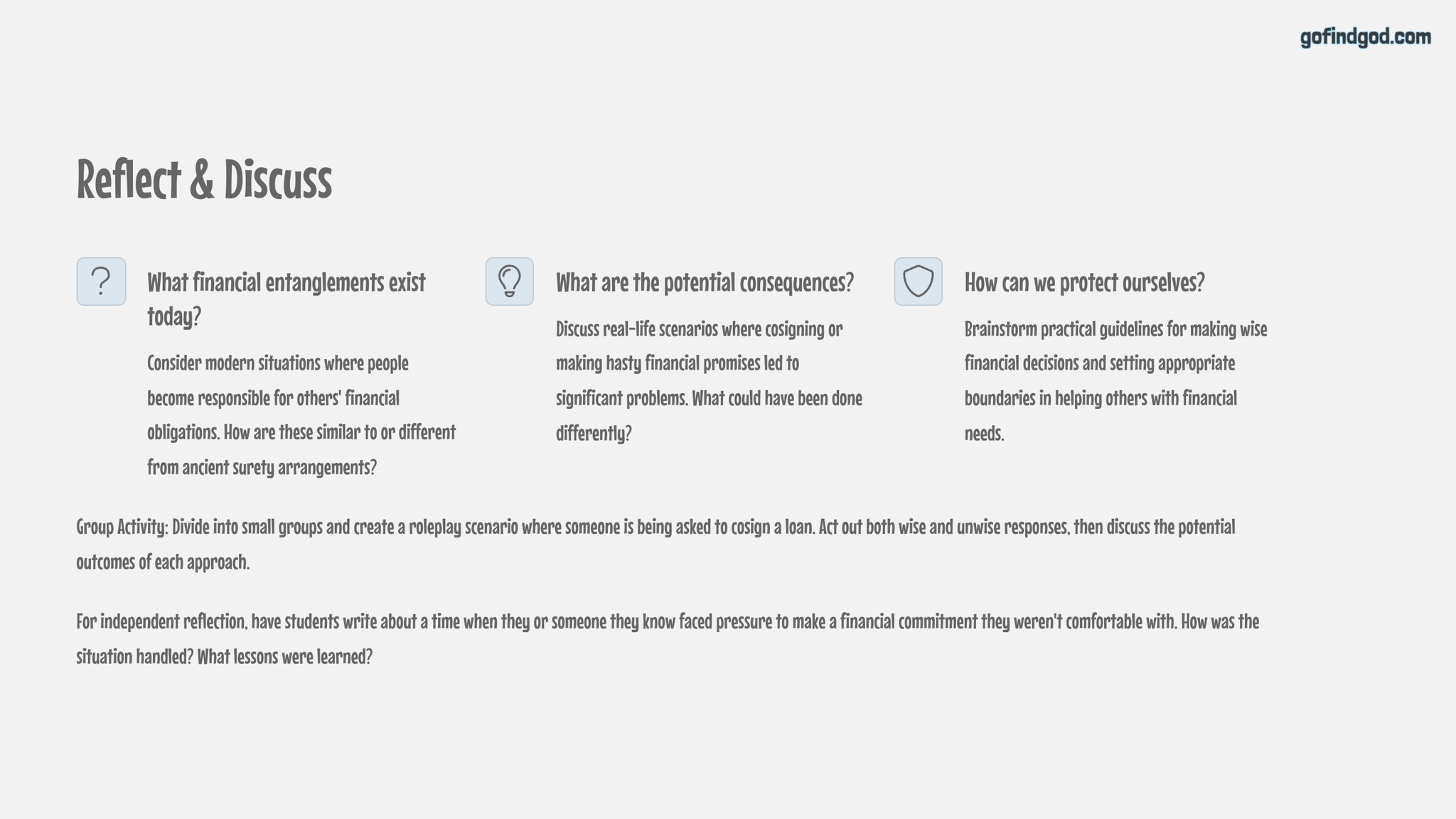Click the paragraph starting 'Discuss real-life scenarios'
This screenshot has width=1456, height=819.
click(709, 381)
